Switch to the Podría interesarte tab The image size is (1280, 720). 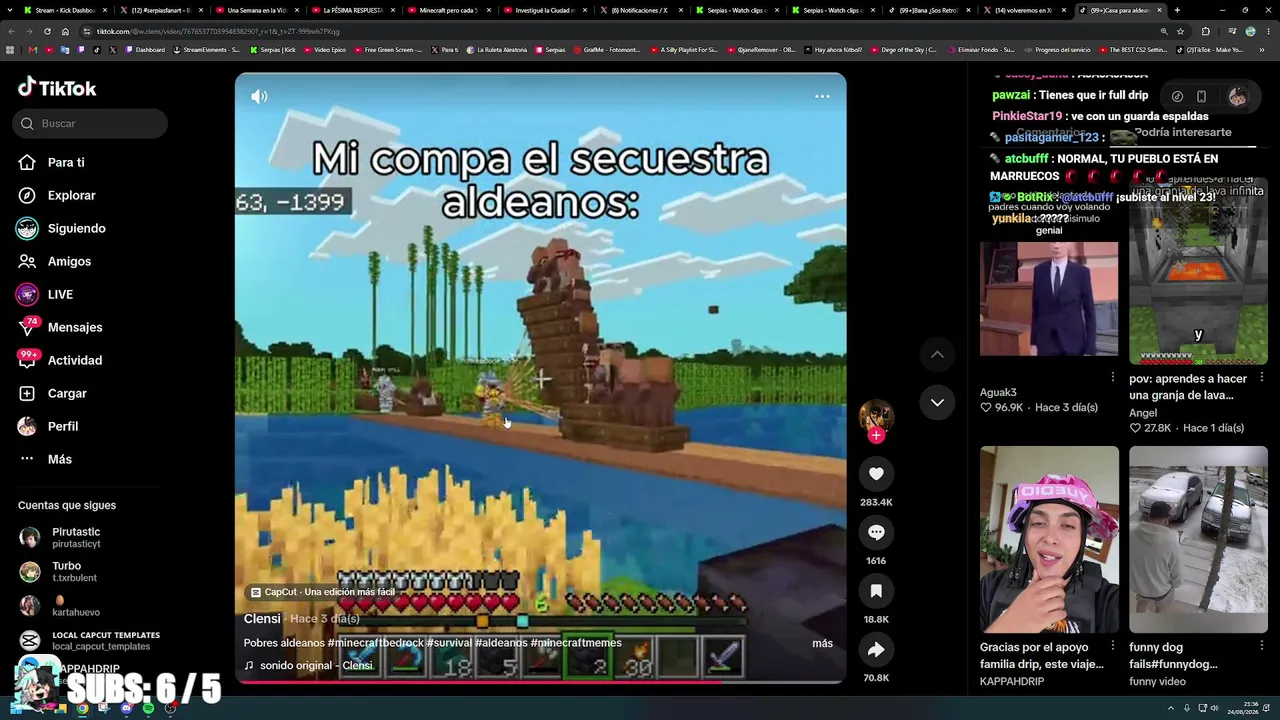pyautogui.click(x=1183, y=132)
